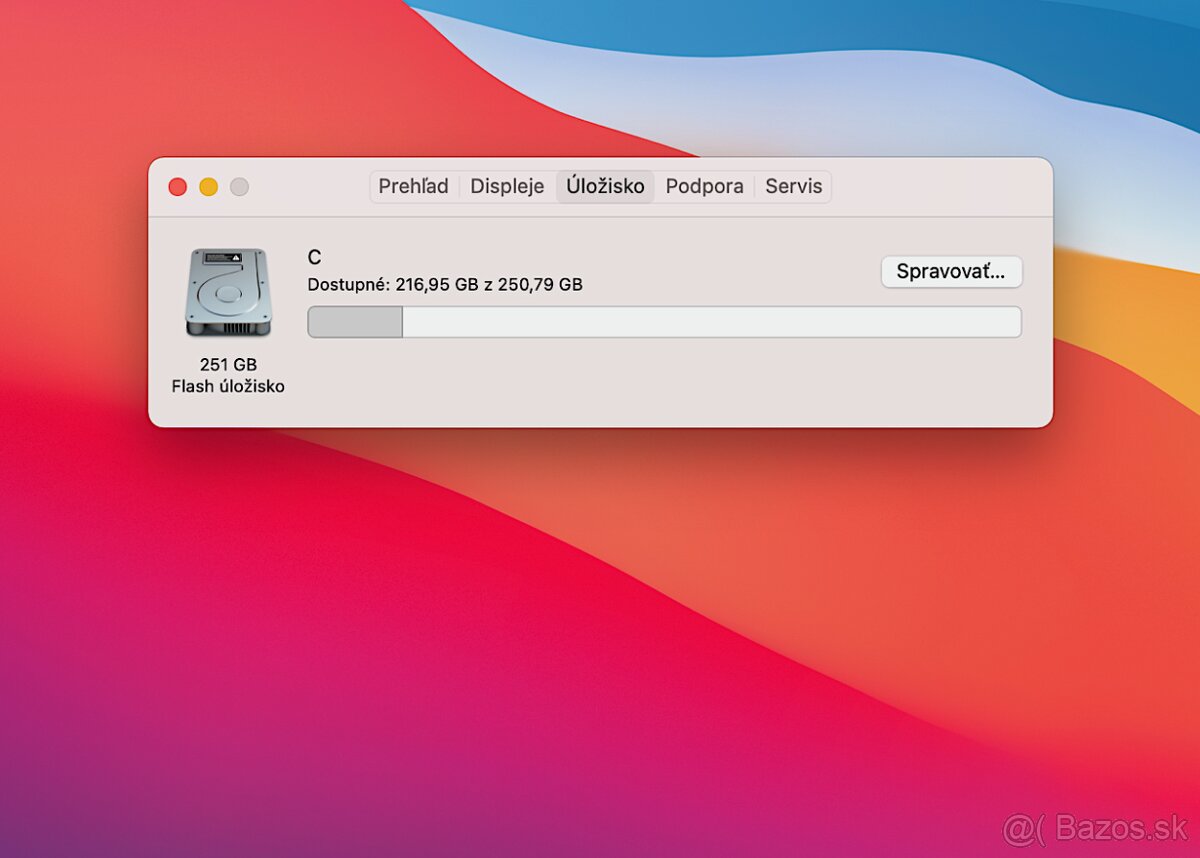1200x858 pixels.
Task: Click the hard drive icon
Action: pos(228,292)
